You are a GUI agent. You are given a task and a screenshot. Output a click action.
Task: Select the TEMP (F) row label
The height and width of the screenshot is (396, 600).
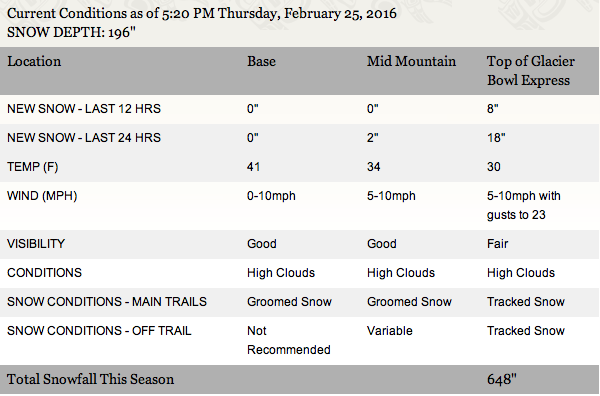tap(33, 167)
